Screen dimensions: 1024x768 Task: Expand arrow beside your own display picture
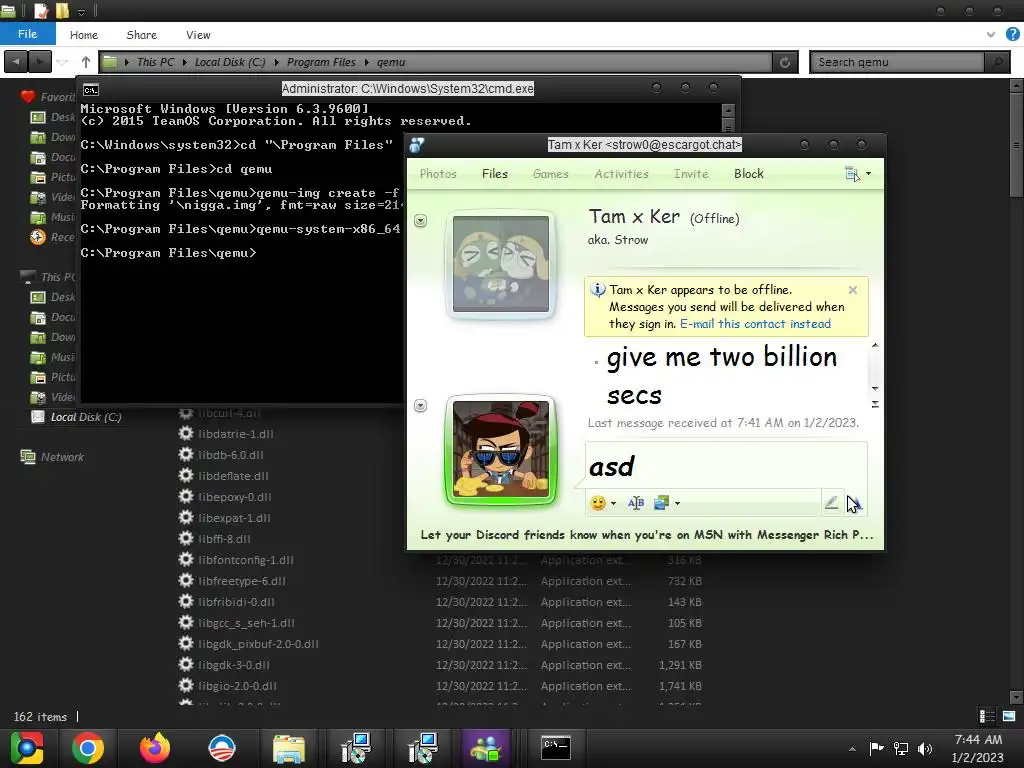coord(421,406)
